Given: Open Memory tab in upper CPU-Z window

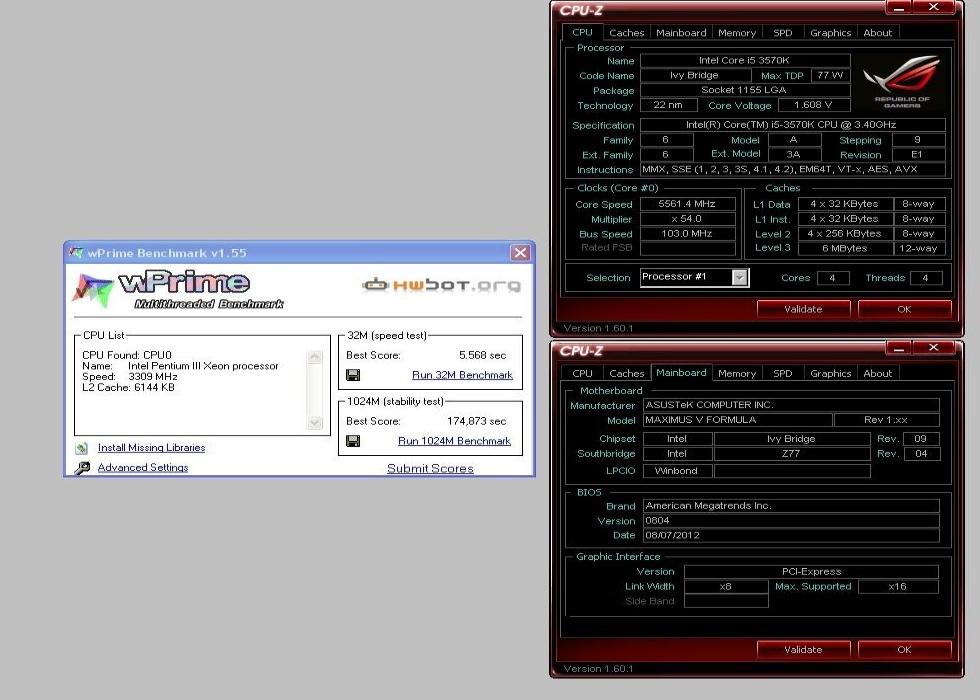Looking at the screenshot, I should pyautogui.click(x=737, y=32).
